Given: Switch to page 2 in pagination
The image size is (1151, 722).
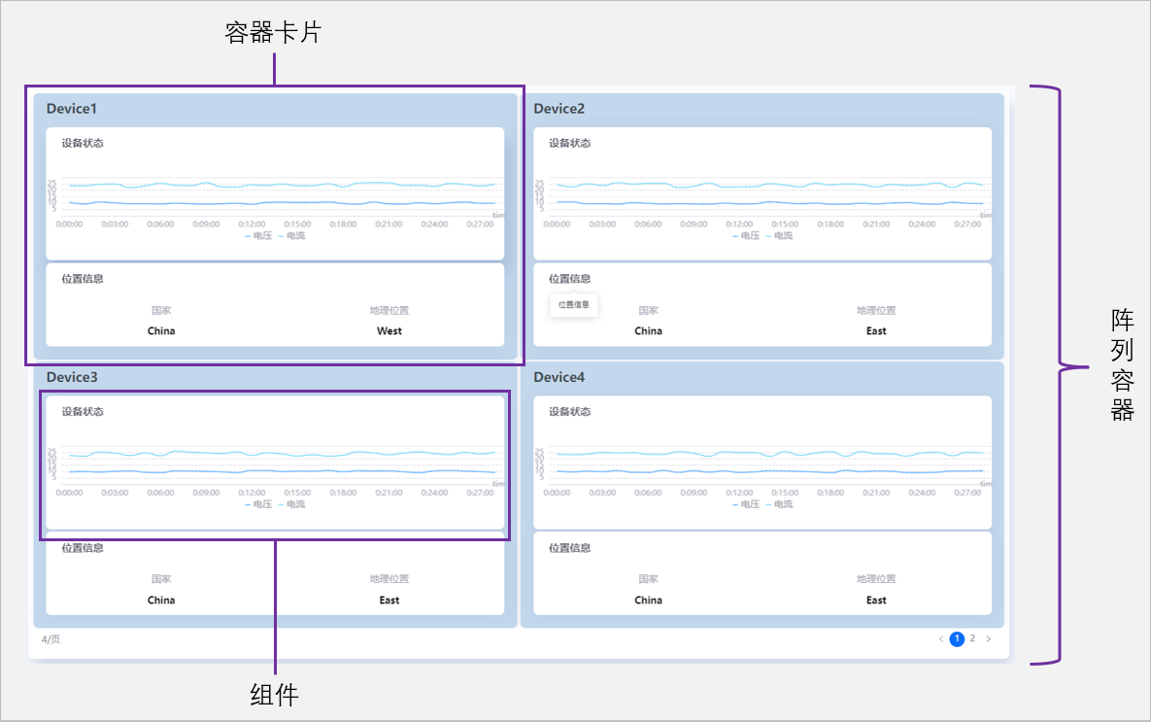Looking at the screenshot, I should tap(972, 638).
